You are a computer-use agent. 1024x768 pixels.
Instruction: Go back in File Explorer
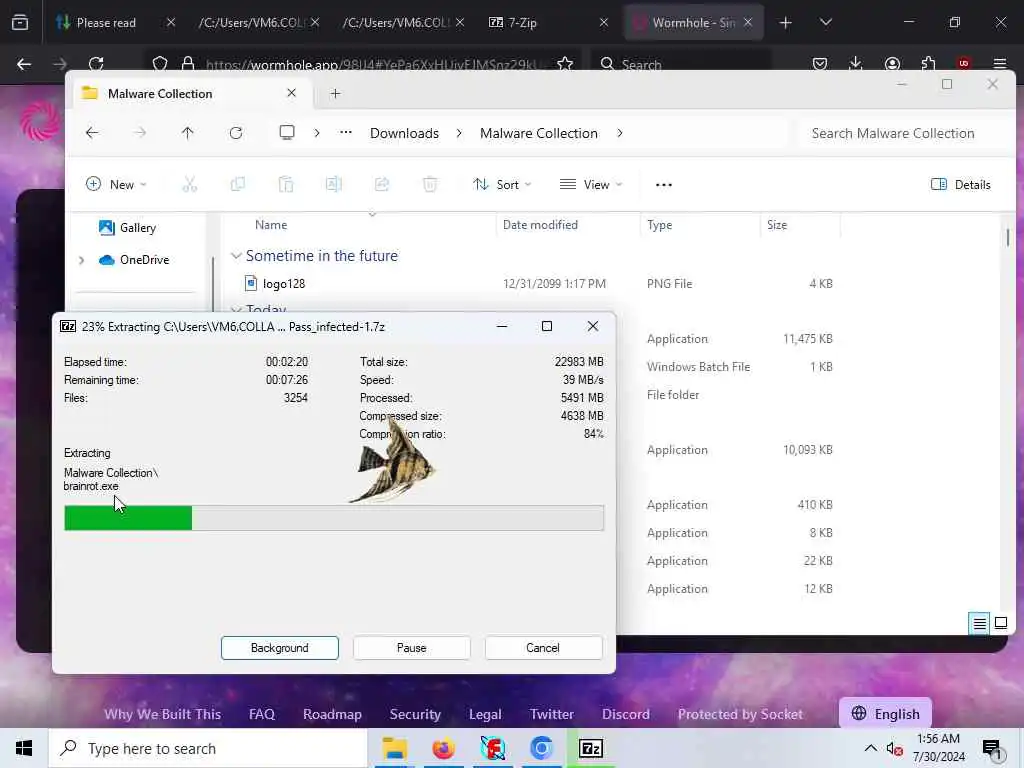click(x=92, y=133)
